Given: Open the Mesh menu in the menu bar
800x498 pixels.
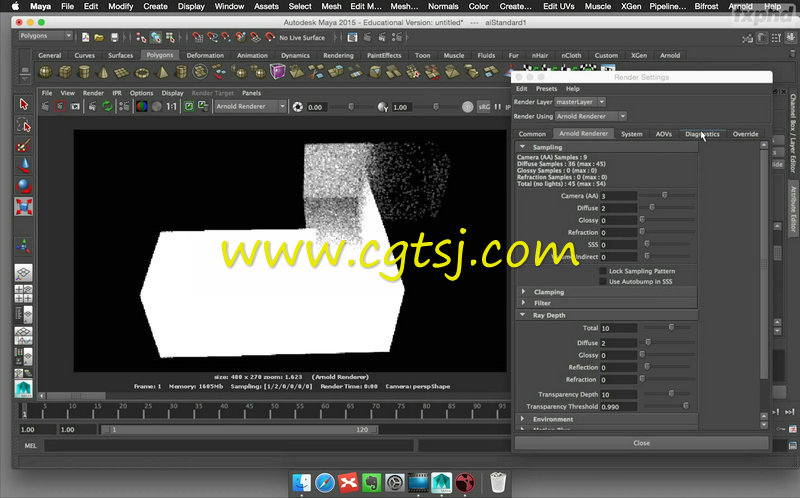Looking at the screenshot, I should click(331, 6).
